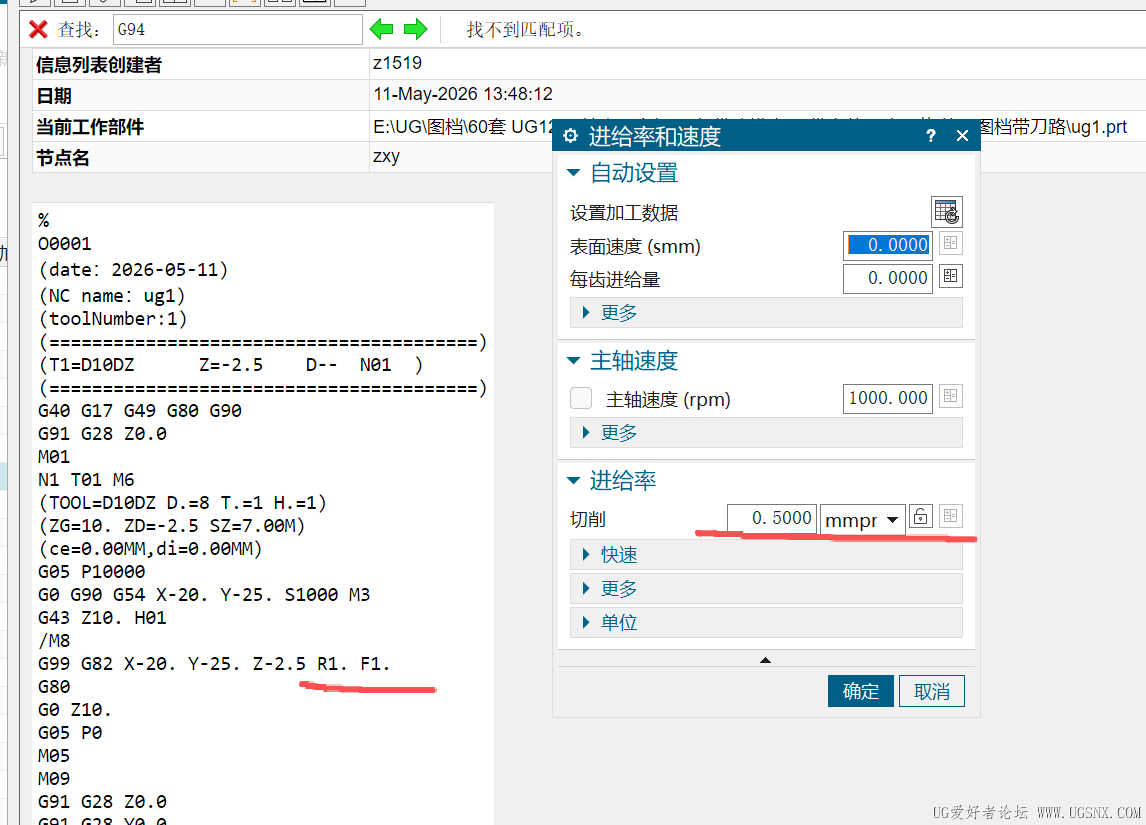This screenshot has height=825, width=1146.
Task: Collapse the 主轴速度 section
Action: click(574, 361)
